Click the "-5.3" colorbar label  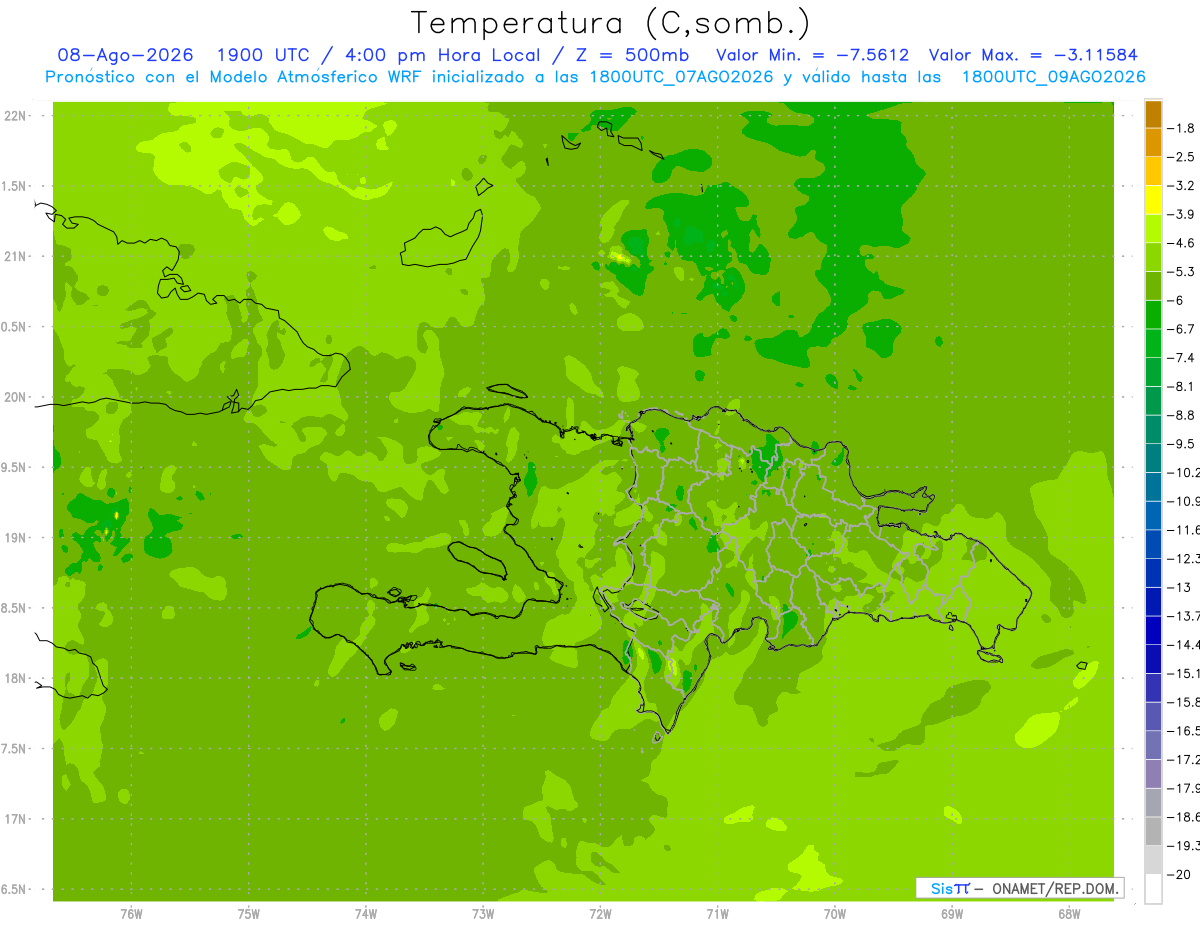pos(1181,272)
